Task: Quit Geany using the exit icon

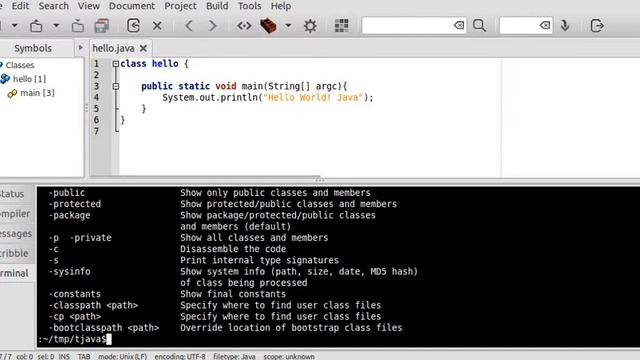Action: pyautogui.click(x=597, y=26)
